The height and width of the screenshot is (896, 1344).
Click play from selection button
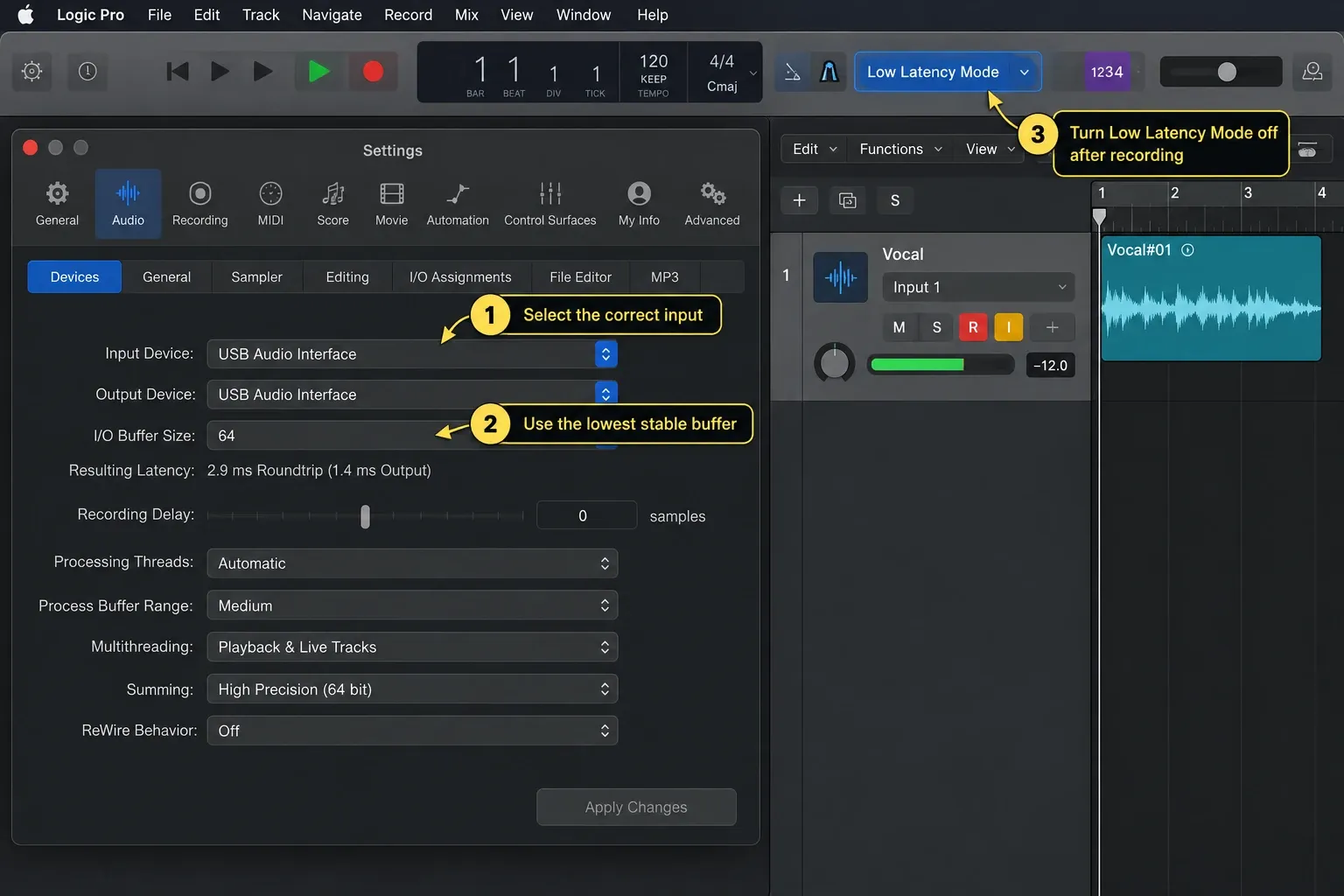pos(220,72)
